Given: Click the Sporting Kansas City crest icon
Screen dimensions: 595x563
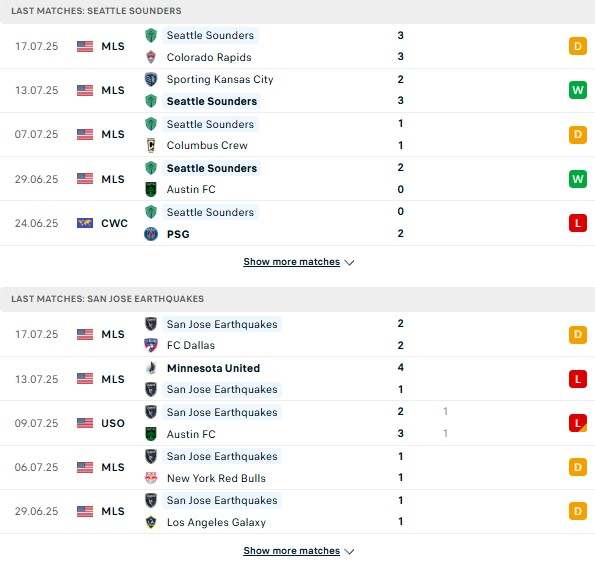Looking at the screenshot, I should pos(151,79).
